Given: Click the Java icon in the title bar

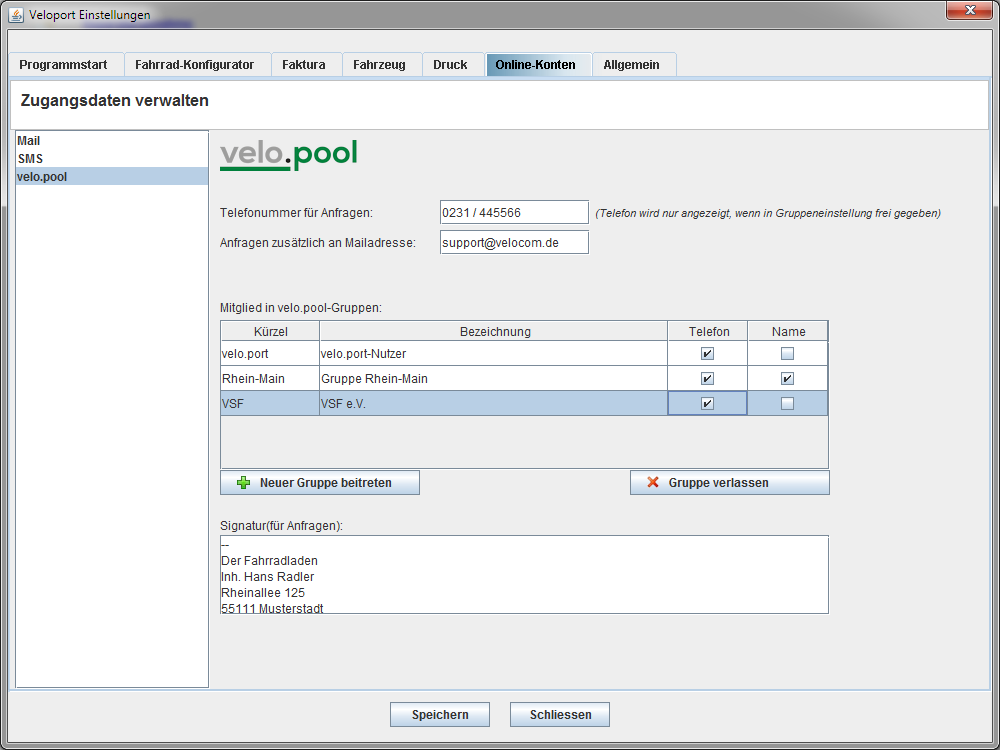Looking at the screenshot, I should pos(16,14).
